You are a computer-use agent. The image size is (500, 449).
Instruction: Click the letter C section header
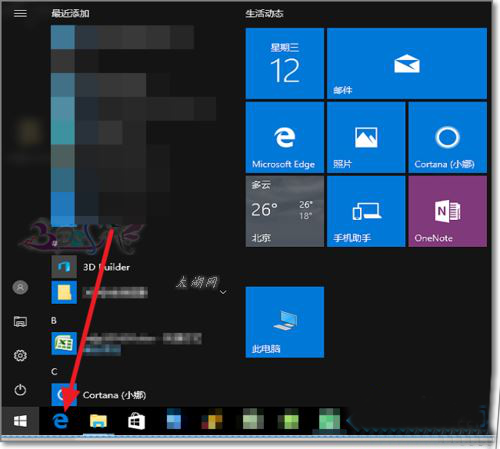coord(54,371)
